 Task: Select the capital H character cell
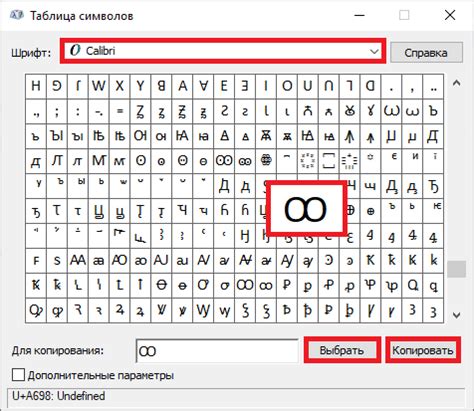tap(36, 86)
